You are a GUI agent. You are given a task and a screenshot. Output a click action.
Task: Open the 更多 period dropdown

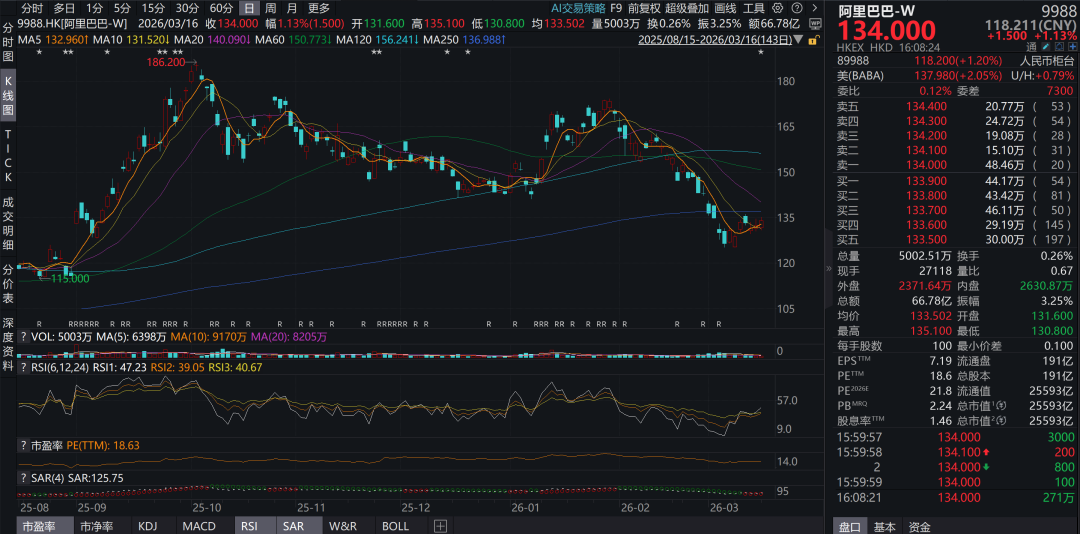point(319,8)
